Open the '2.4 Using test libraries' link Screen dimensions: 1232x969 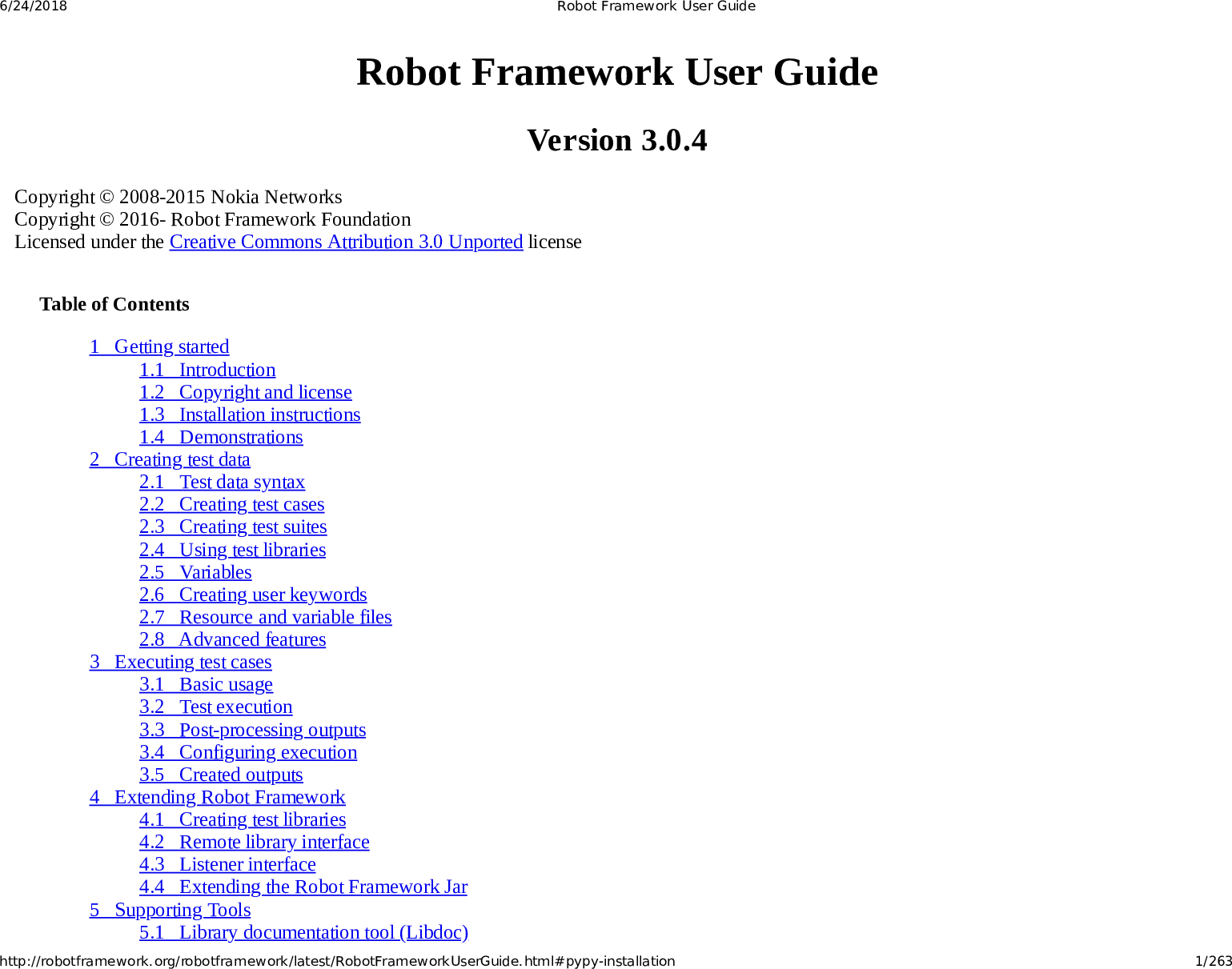pos(232,550)
